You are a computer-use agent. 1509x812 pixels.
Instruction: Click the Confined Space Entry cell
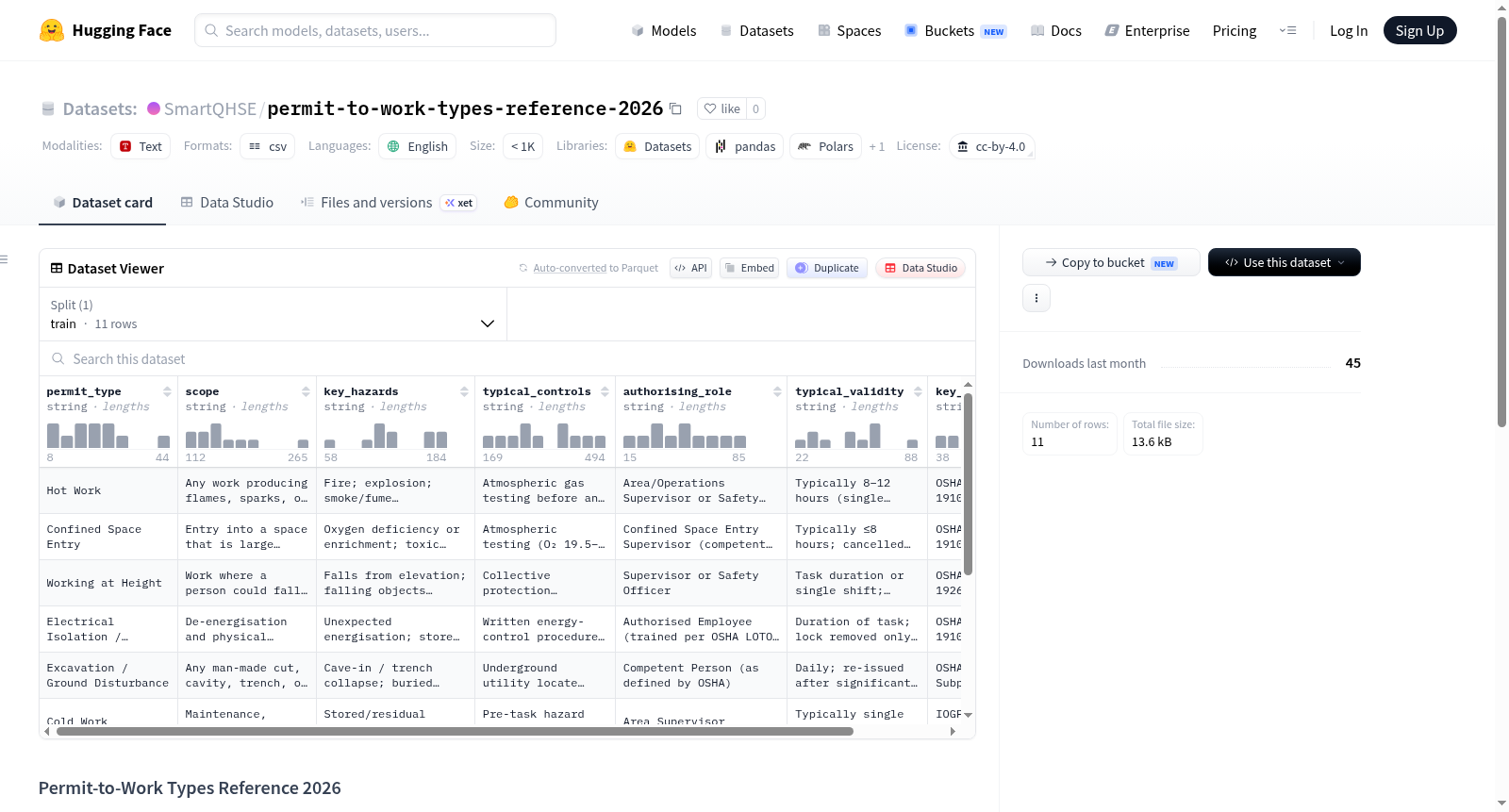(108, 537)
